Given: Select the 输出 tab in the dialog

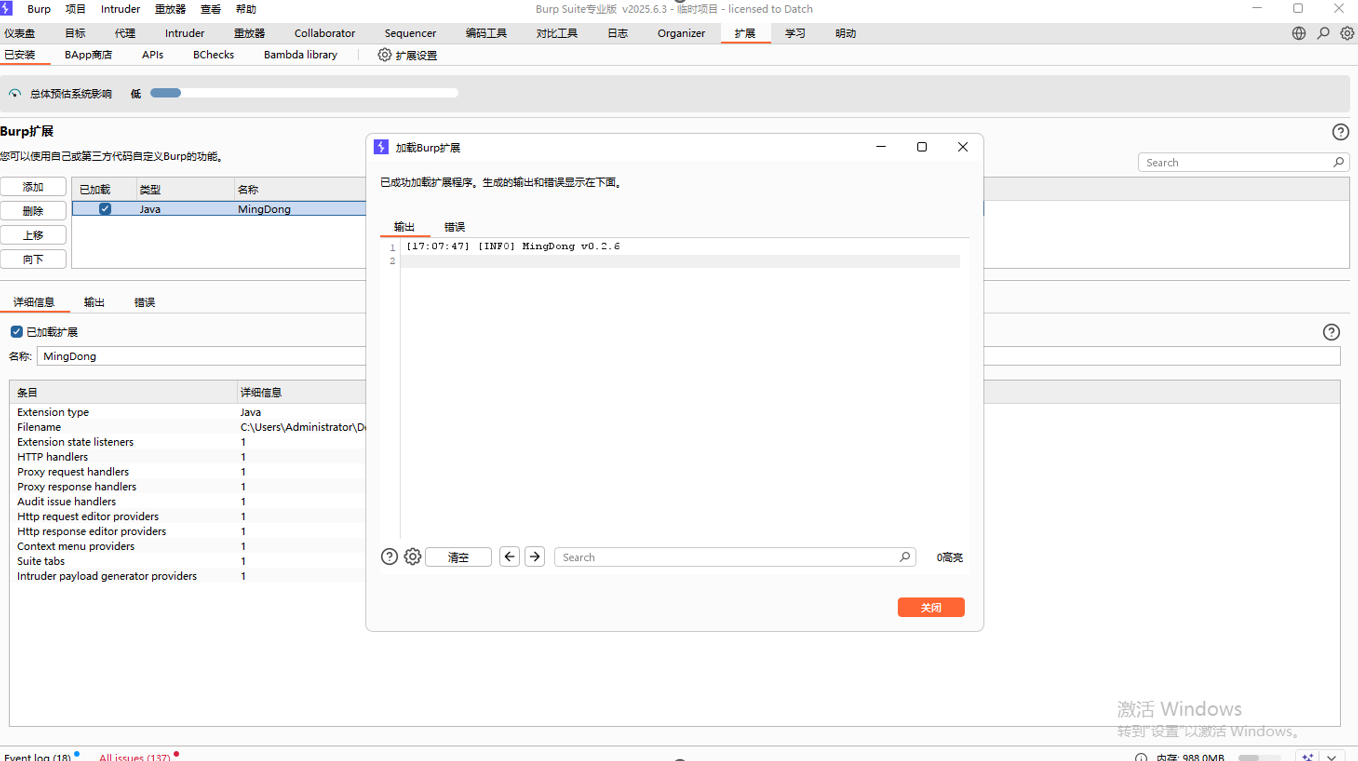Looking at the screenshot, I should pyautogui.click(x=404, y=227).
